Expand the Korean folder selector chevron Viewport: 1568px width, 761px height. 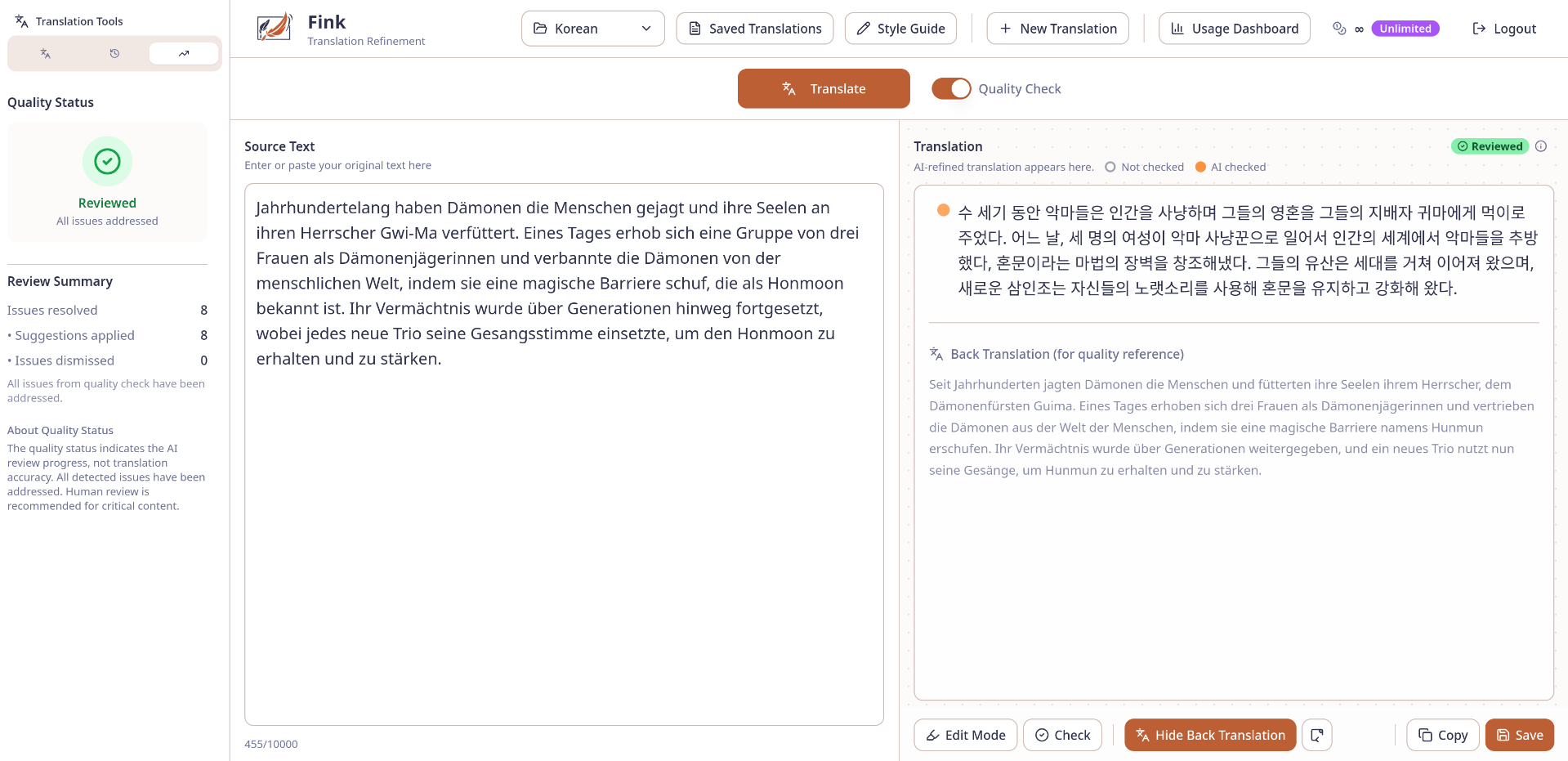(646, 28)
